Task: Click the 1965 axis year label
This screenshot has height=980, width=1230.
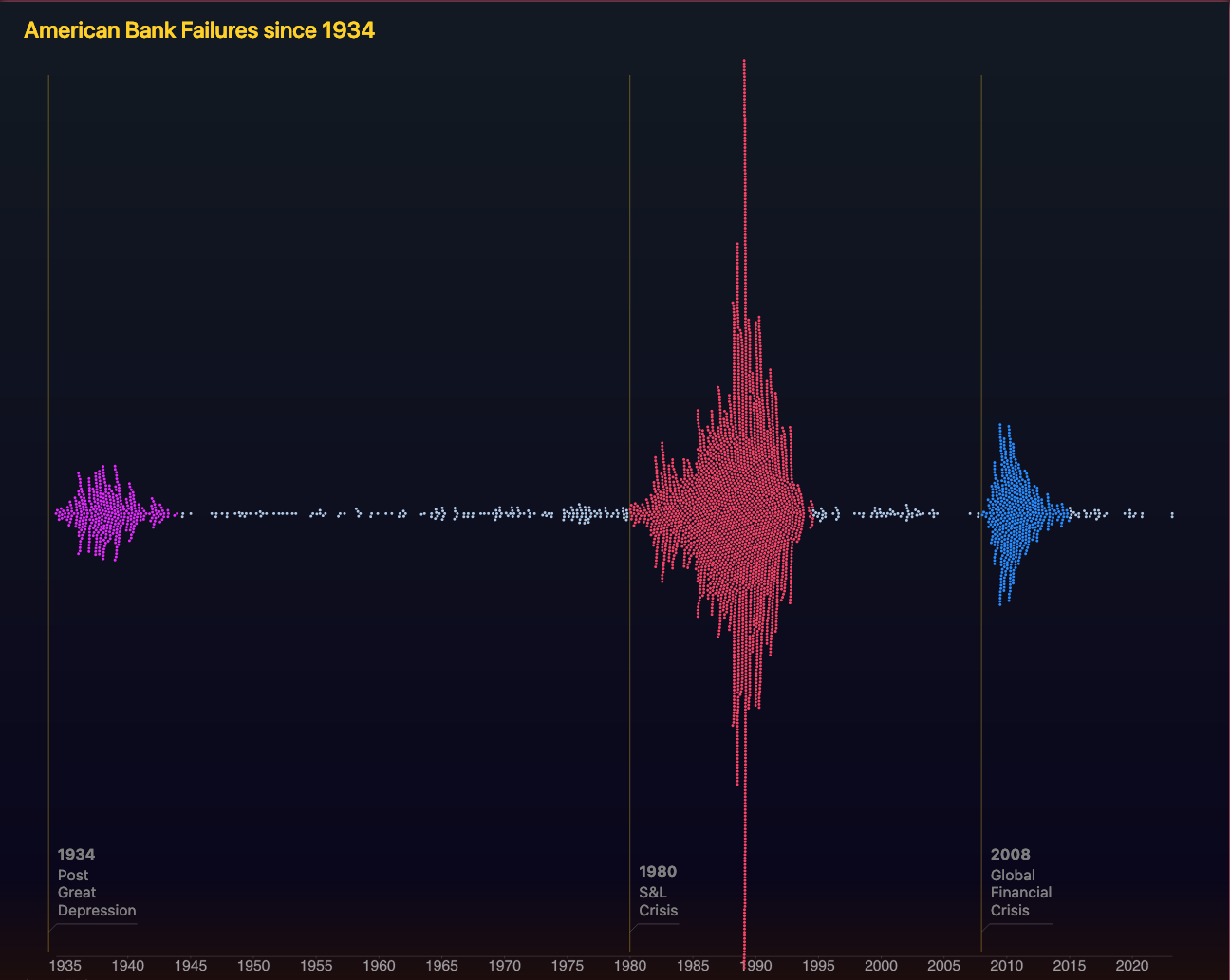Action: [441, 966]
